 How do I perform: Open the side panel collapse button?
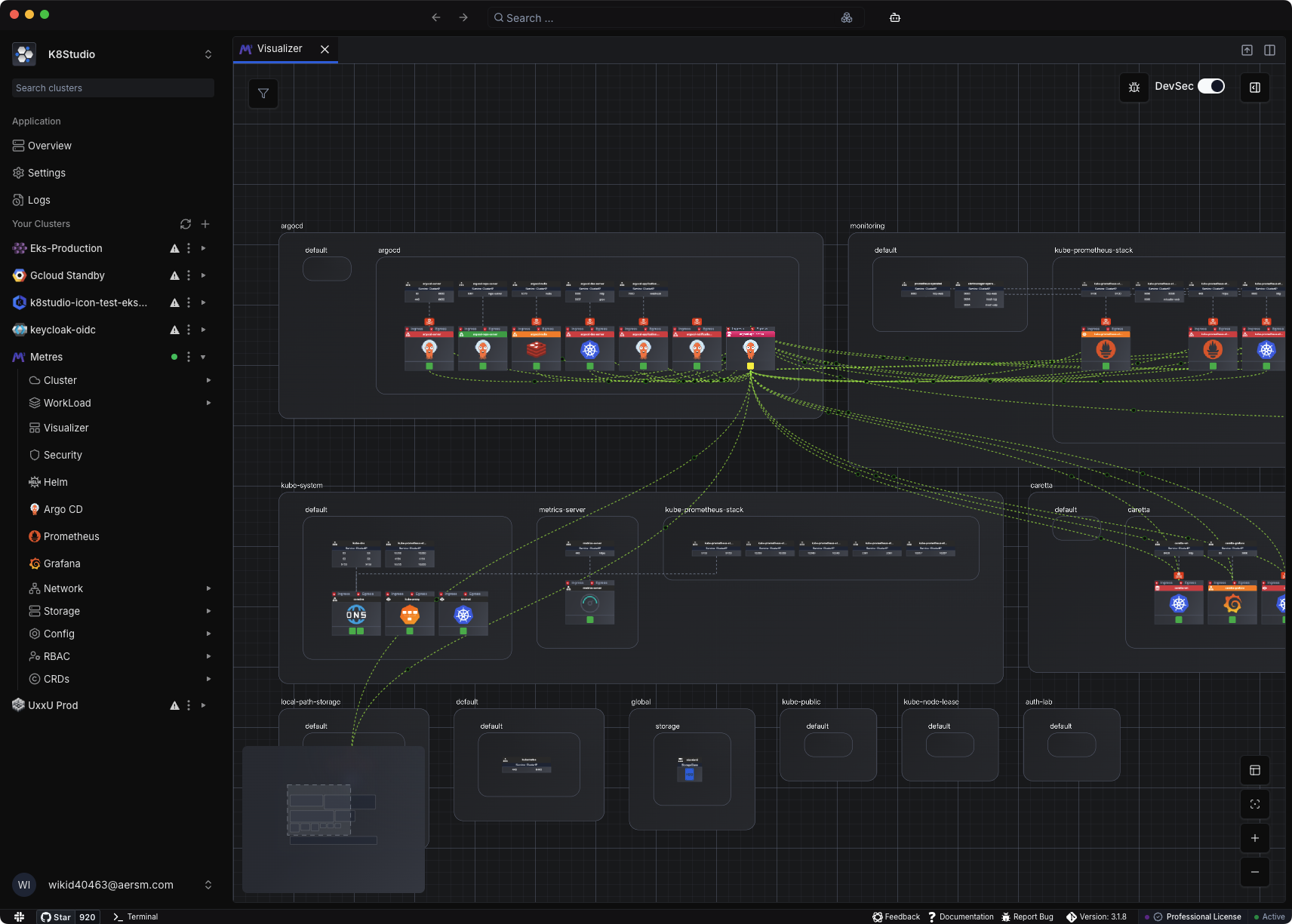pos(1255,87)
